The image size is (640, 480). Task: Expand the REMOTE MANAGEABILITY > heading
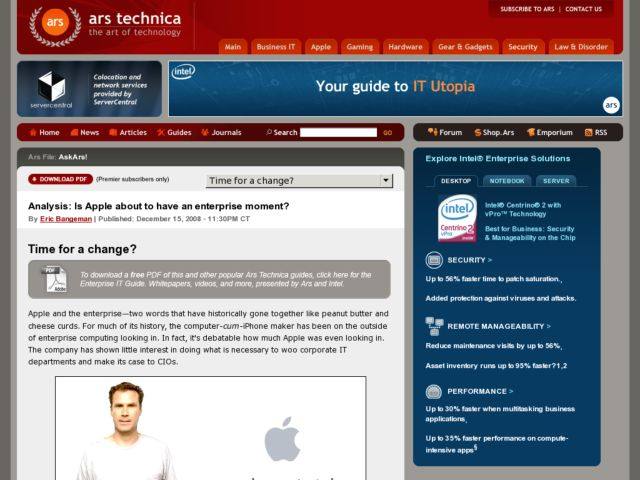pyautogui.click(x=498, y=326)
